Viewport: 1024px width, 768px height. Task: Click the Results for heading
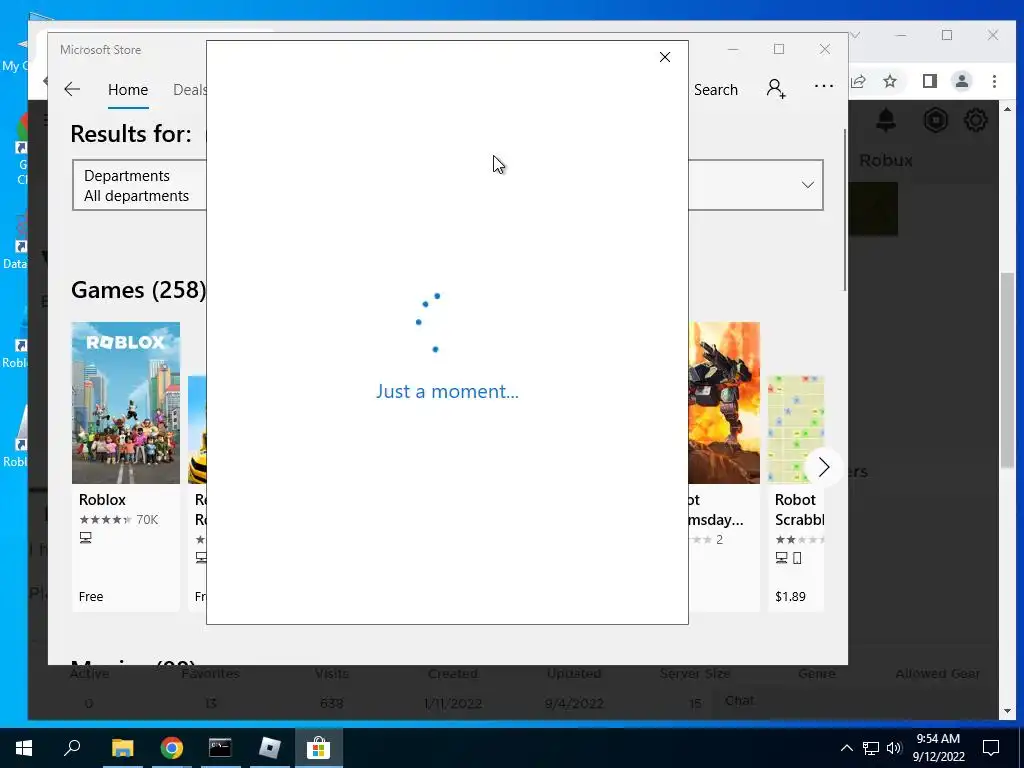(x=131, y=133)
